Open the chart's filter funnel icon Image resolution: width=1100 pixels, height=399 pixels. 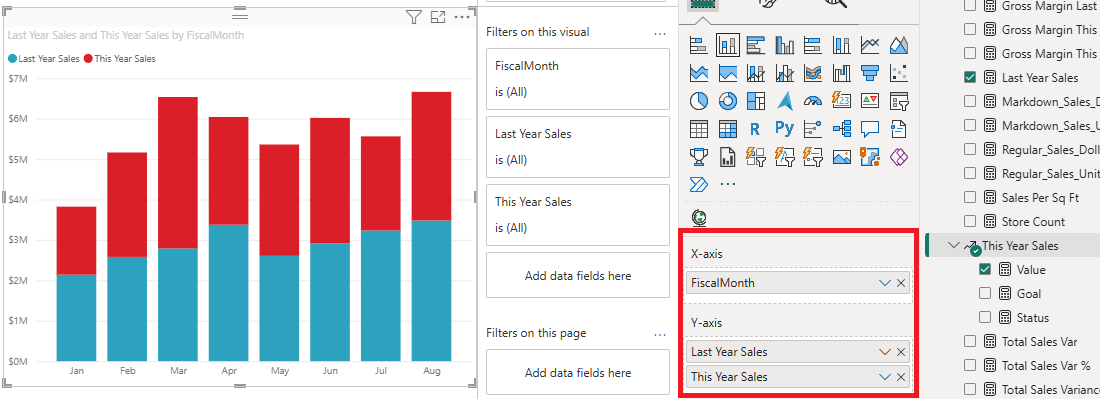click(x=414, y=17)
